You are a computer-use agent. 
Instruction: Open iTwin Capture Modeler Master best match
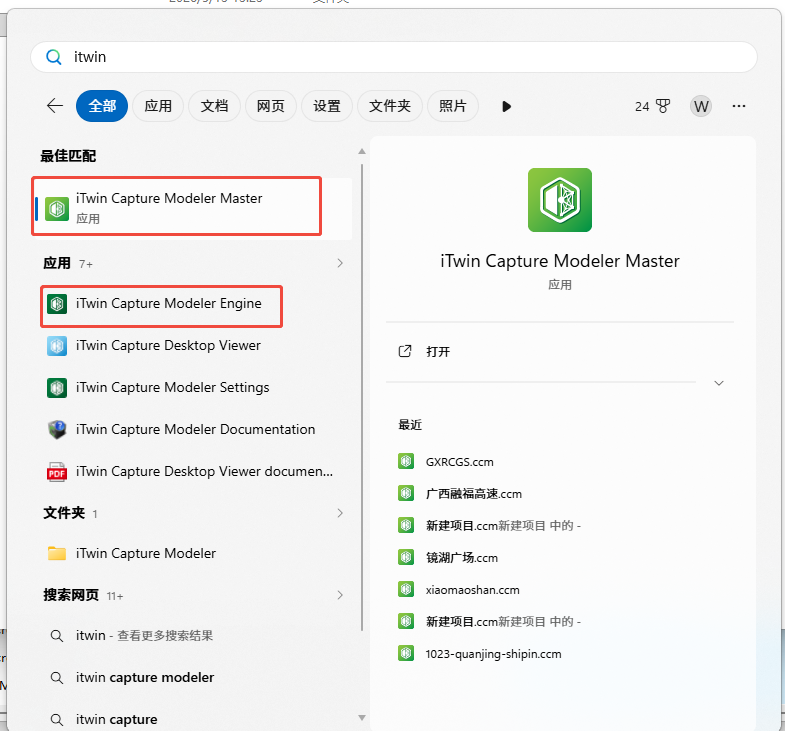point(193,208)
